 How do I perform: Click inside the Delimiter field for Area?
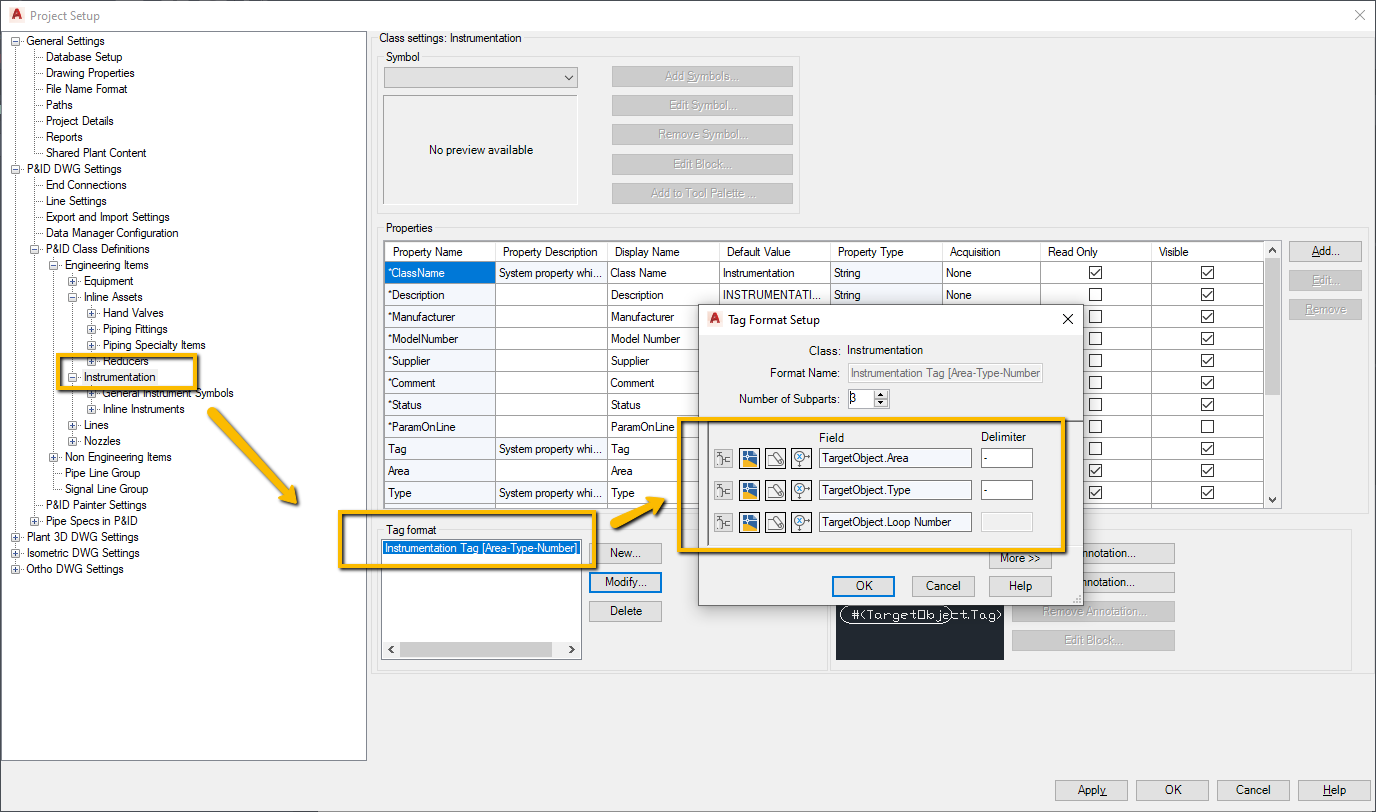(1007, 458)
